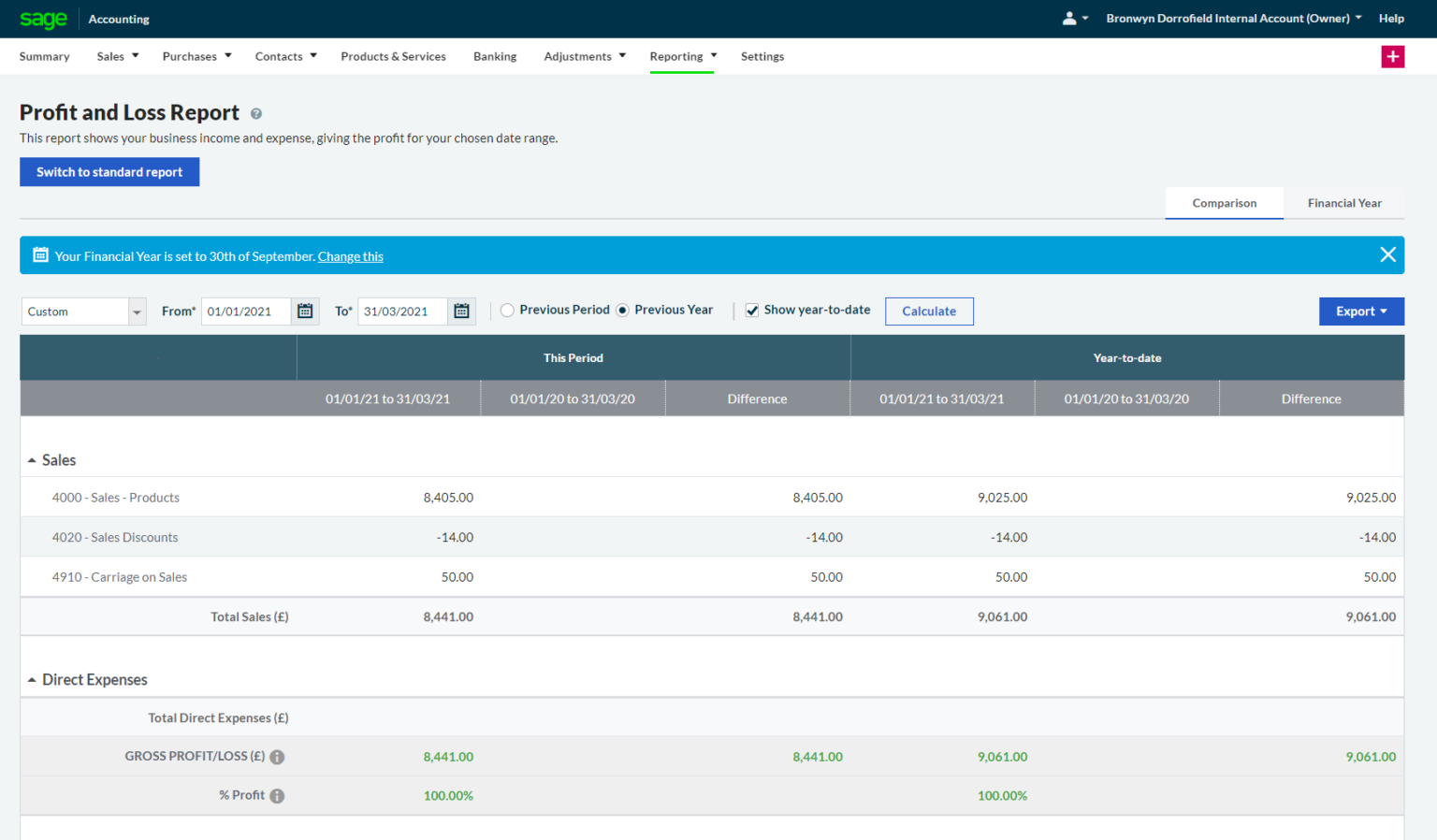Uncheck Show year-to-date checkbox
This screenshot has width=1437, height=840.
752,311
